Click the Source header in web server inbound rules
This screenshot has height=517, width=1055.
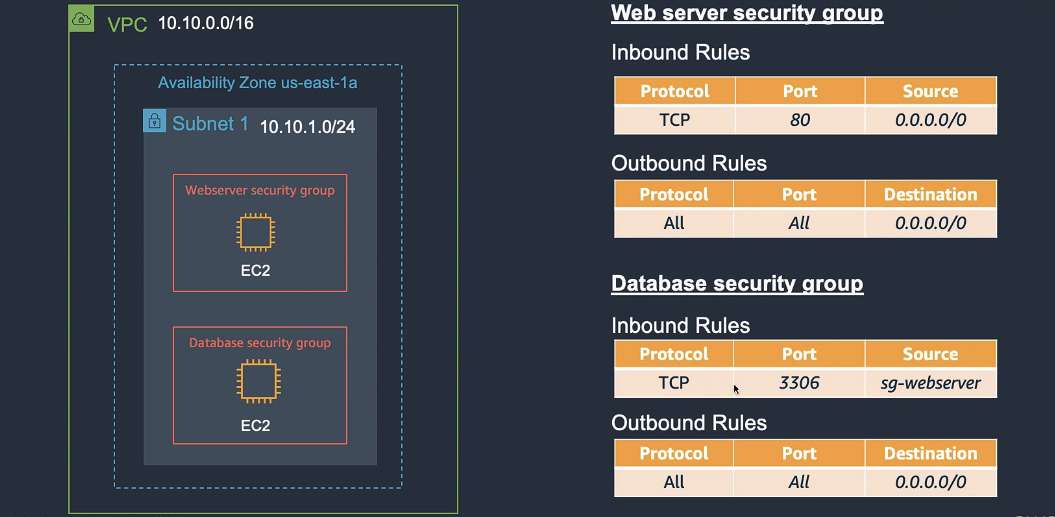pos(930,91)
